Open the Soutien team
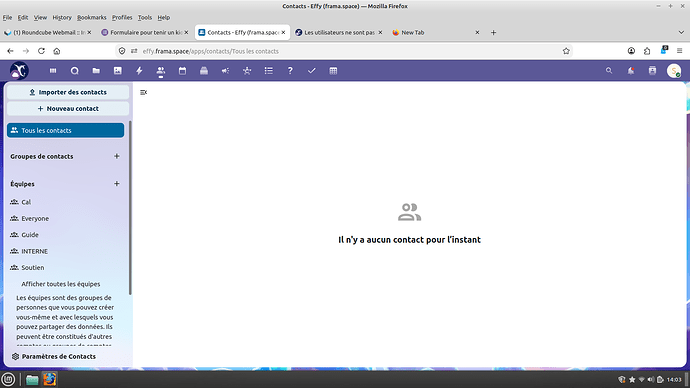Image resolution: width=690 pixels, height=388 pixels. (x=66, y=267)
